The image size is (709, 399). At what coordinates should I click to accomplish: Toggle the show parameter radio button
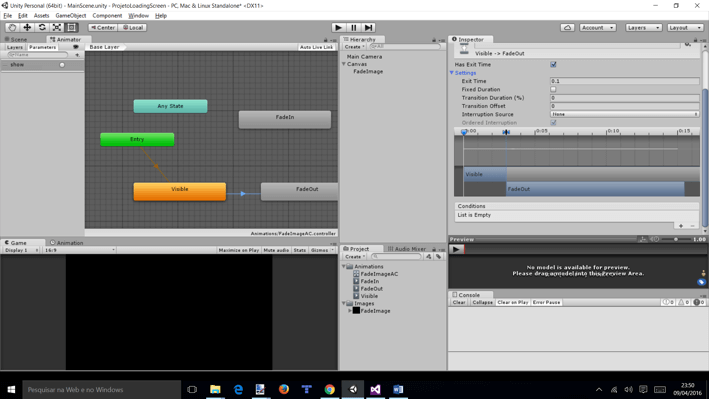62,65
